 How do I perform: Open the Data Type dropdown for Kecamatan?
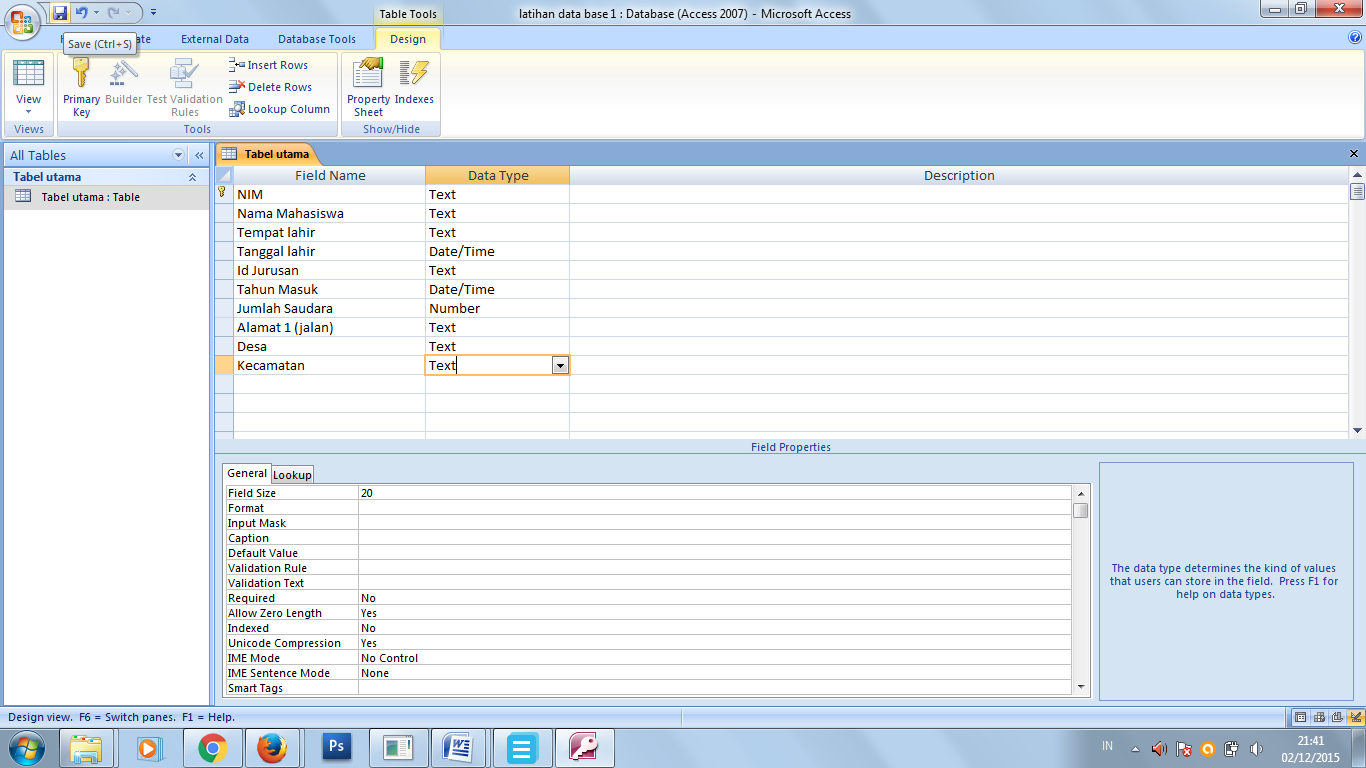(x=560, y=365)
